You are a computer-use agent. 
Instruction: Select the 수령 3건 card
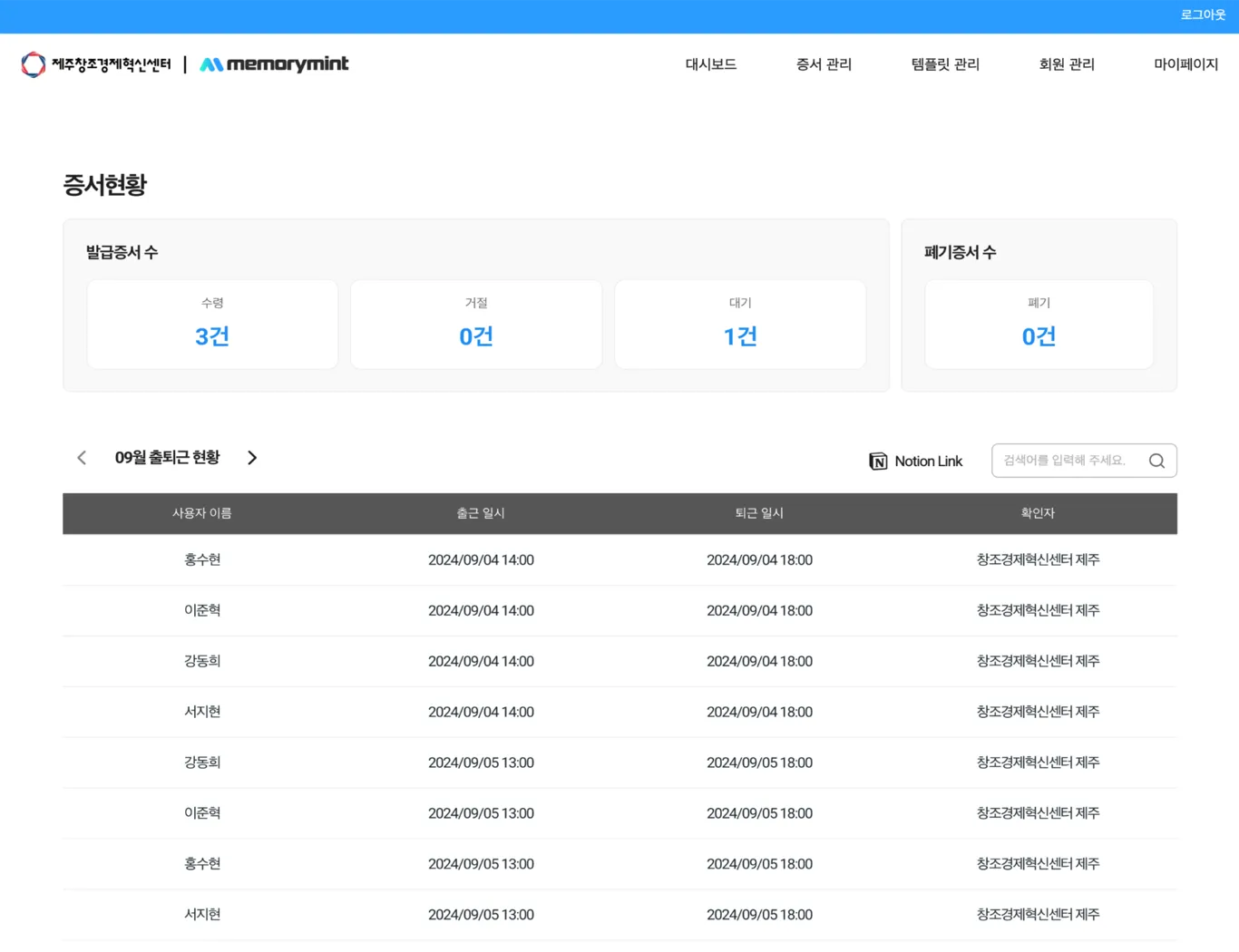pyautogui.click(x=212, y=325)
